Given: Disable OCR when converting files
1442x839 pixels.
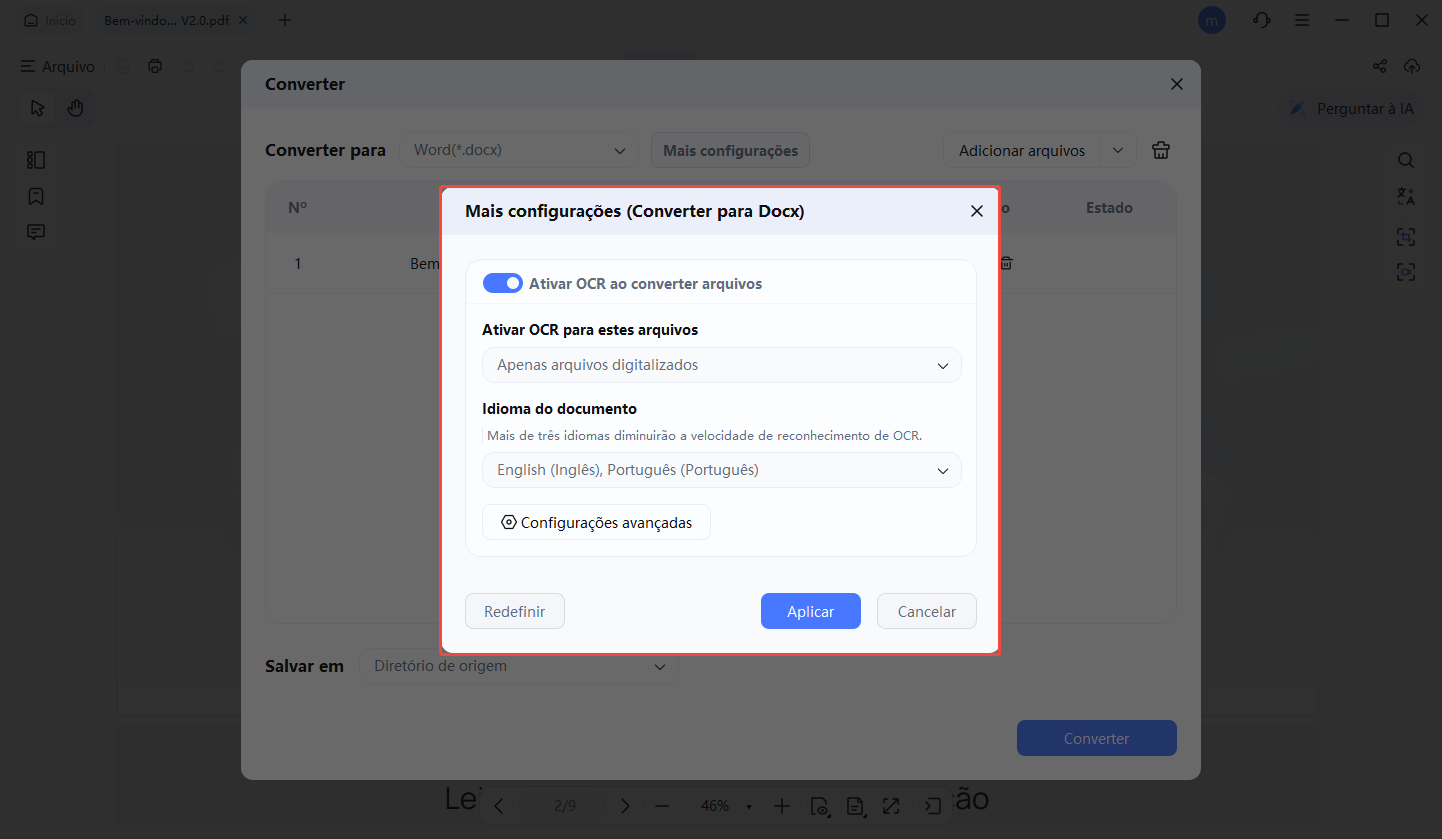Looking at the screenshot, I should coord(503,283).
